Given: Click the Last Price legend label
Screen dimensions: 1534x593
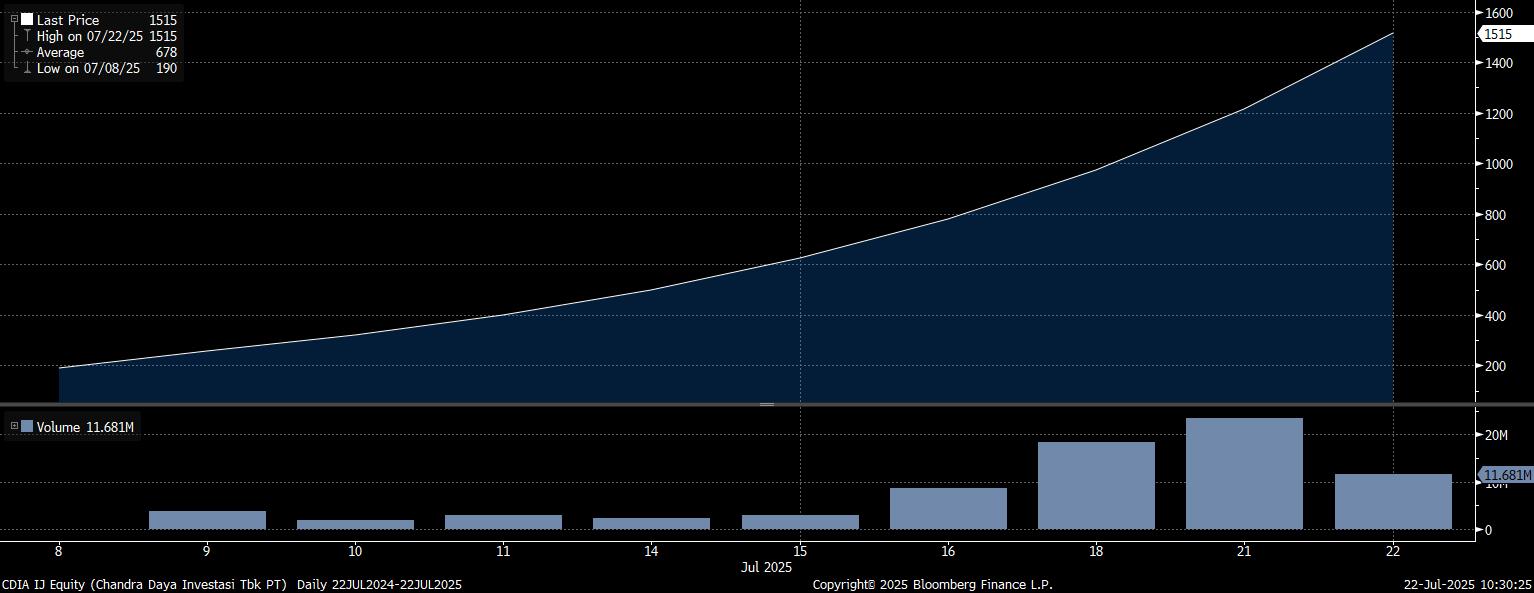Looking at the screenshot, I should pos(68,20).
